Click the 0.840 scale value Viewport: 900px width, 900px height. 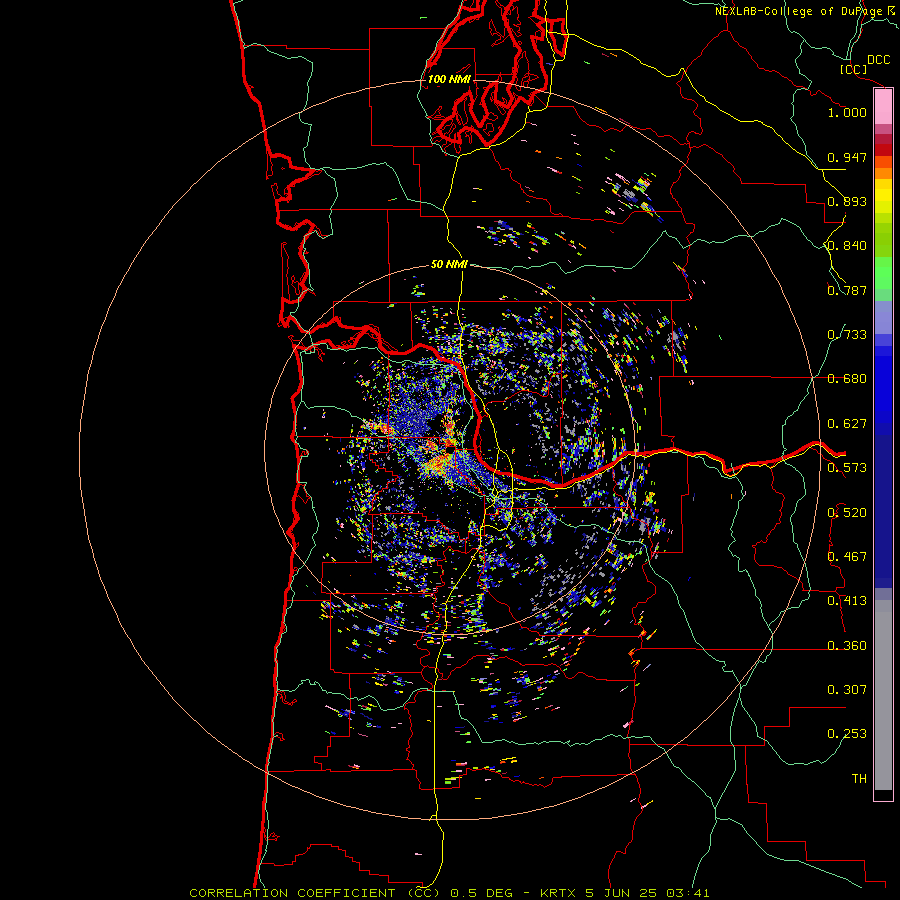(x=847, y=246)
